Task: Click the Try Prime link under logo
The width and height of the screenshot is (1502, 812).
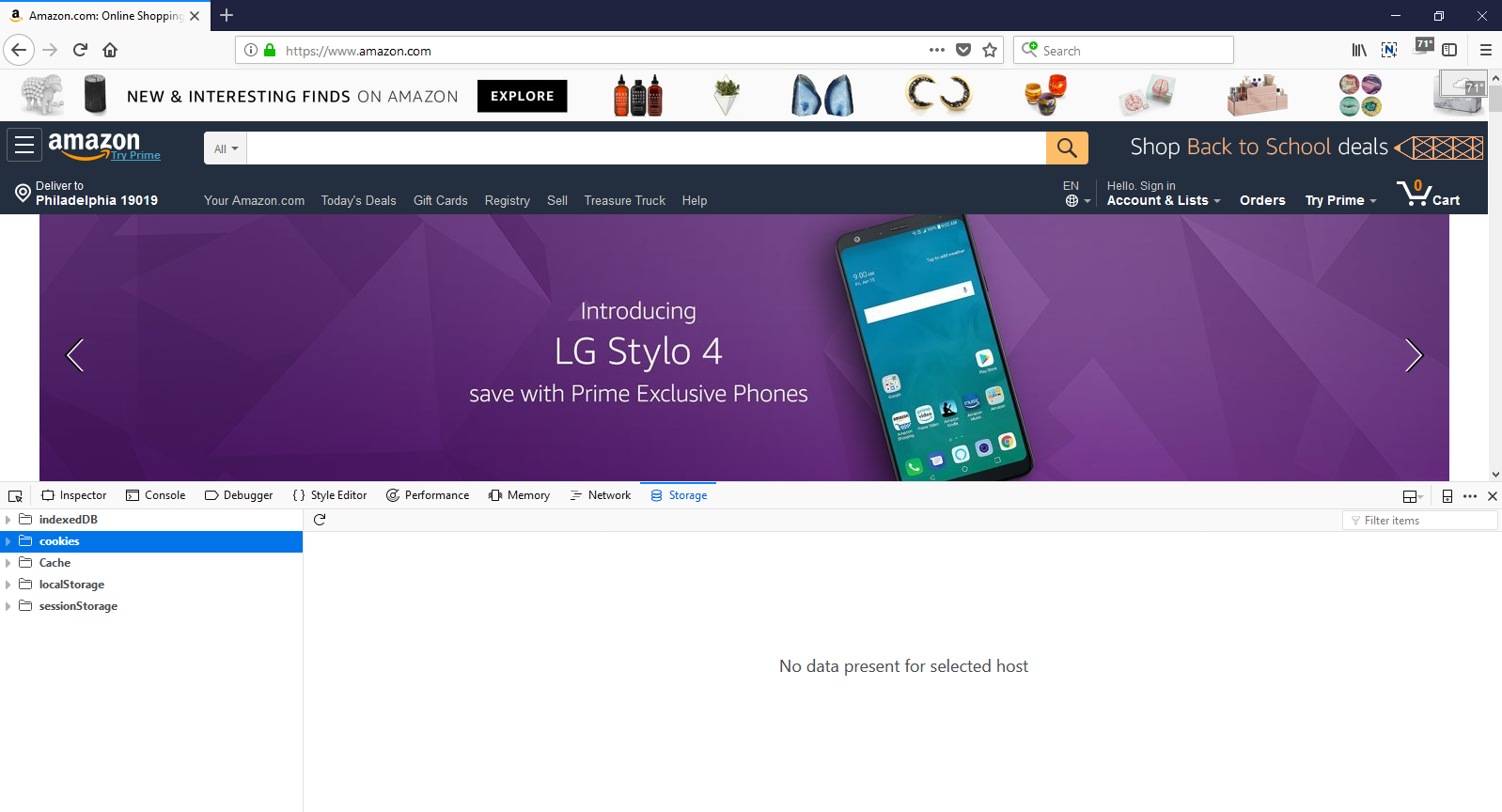Action: pos(135,155)
